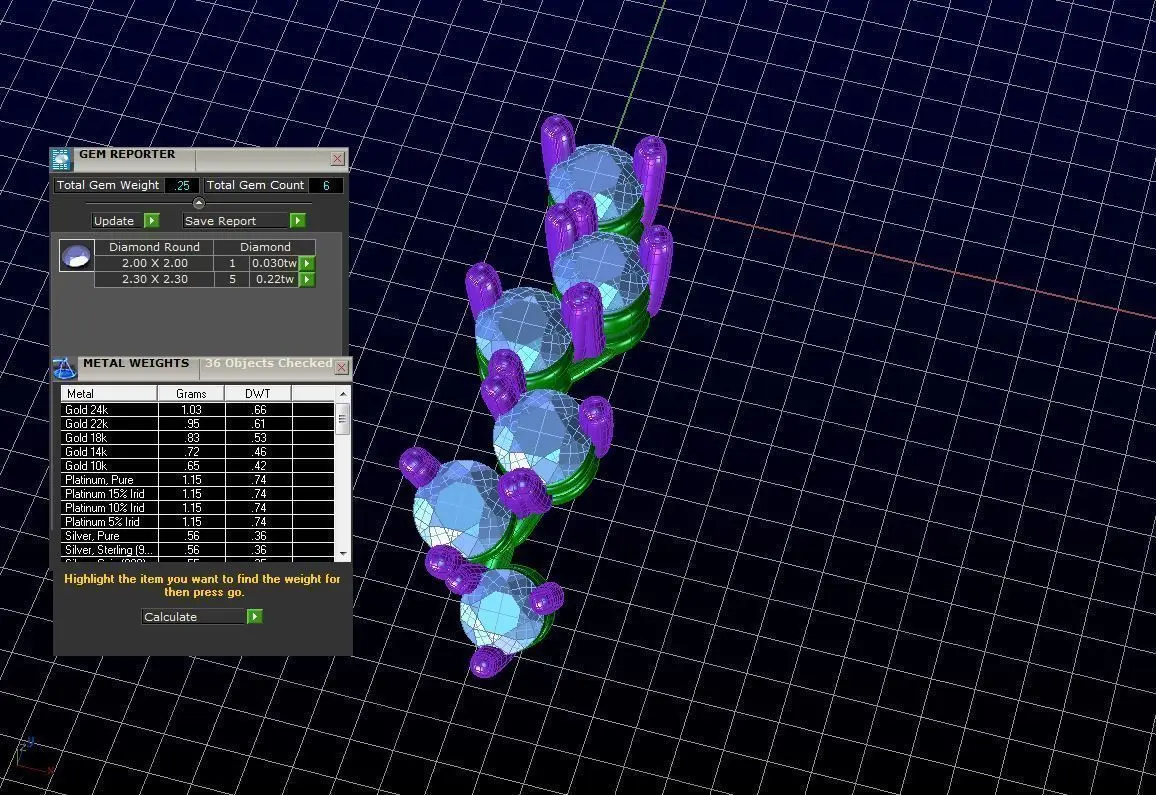Click the Grams column header
Viewport: 1156px width, 795px height.
pyautogui.click(x=191, y=394)
